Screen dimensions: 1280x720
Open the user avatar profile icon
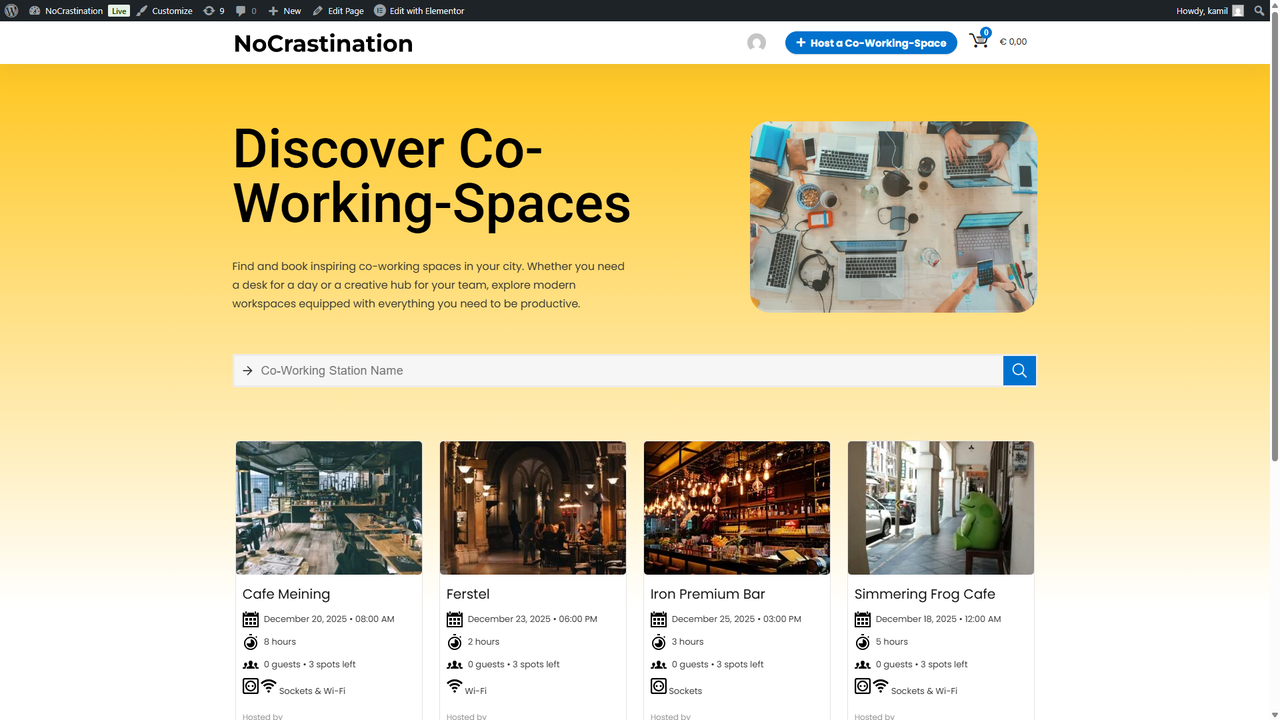pos(757,42)
